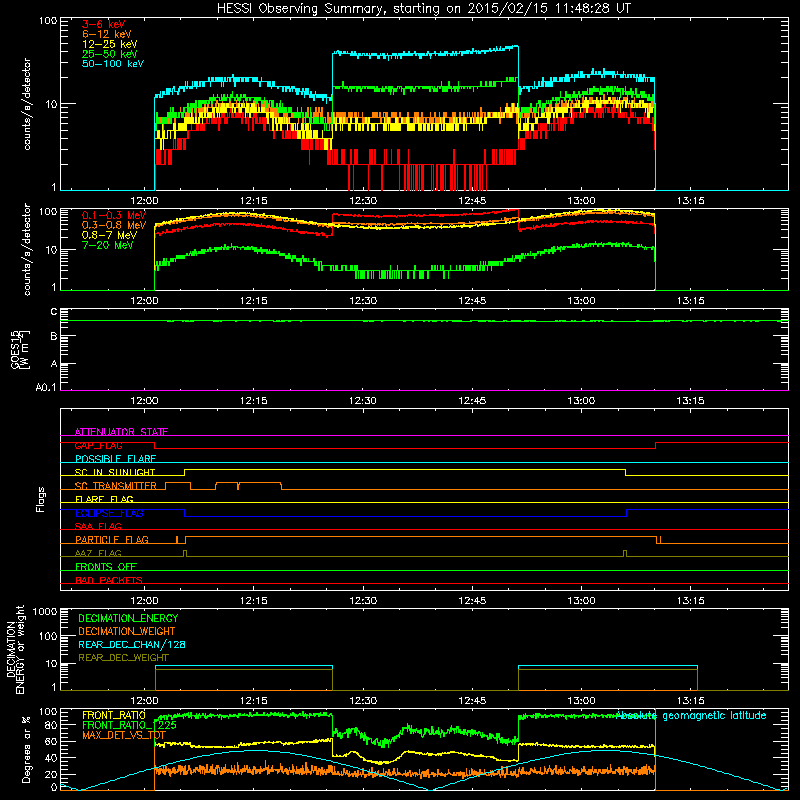Select the 50-100 keV legend label
This screenshot has width=800, height=800.
tap(113, 64)
